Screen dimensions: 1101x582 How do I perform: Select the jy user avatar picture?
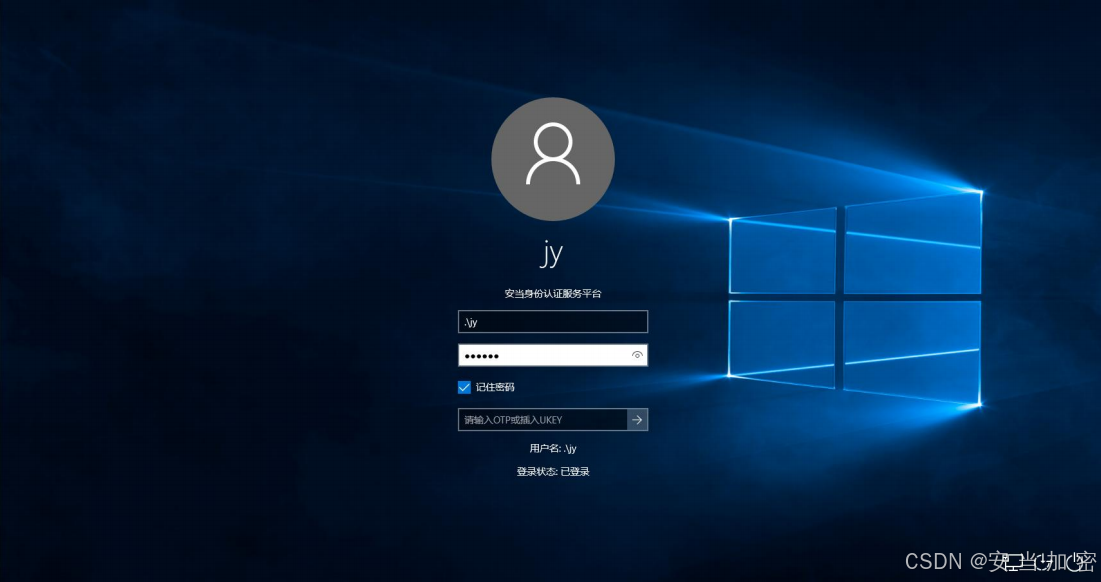(553, 159)
